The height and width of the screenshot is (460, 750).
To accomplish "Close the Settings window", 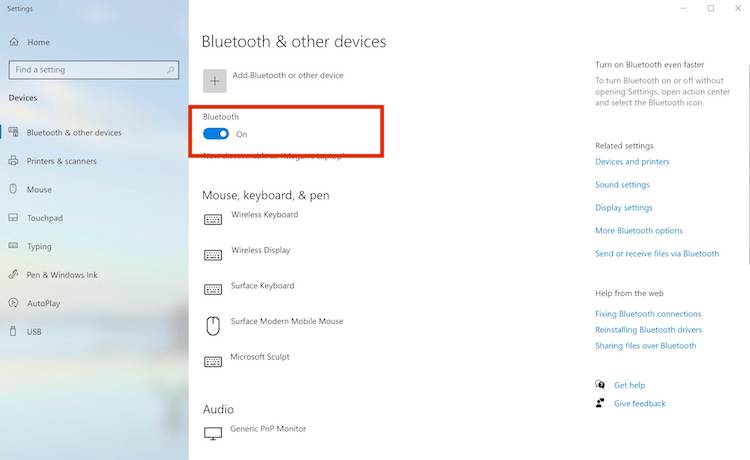I will tap(738, 8).
